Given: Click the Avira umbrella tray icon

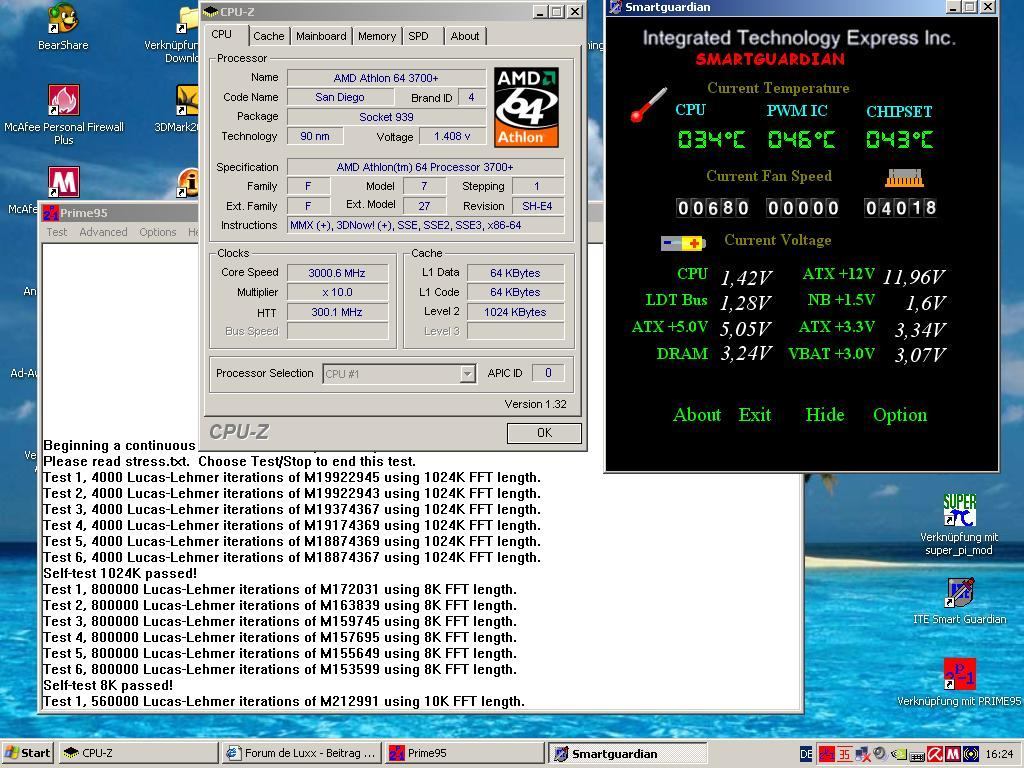Looking at the screenshot, I should point(935,754).
